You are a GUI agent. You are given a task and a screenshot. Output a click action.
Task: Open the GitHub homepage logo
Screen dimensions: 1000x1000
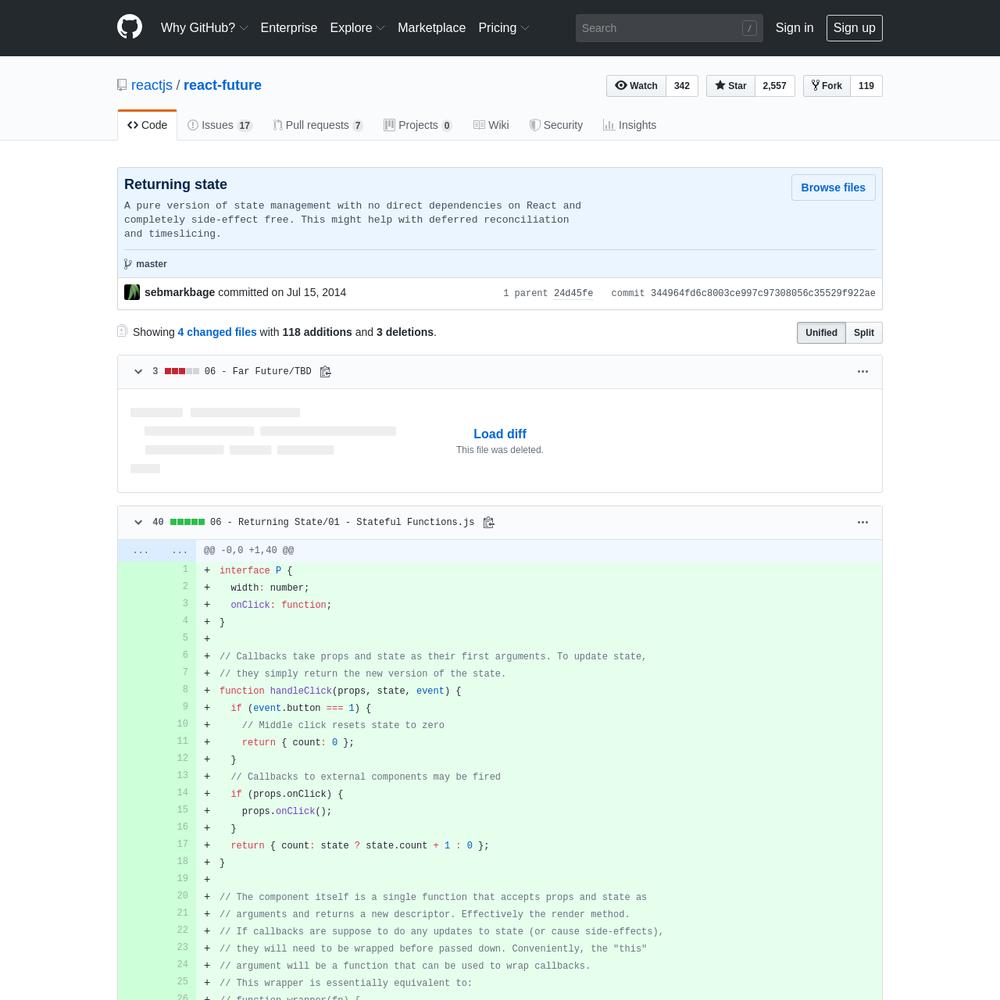coord(129,27)
